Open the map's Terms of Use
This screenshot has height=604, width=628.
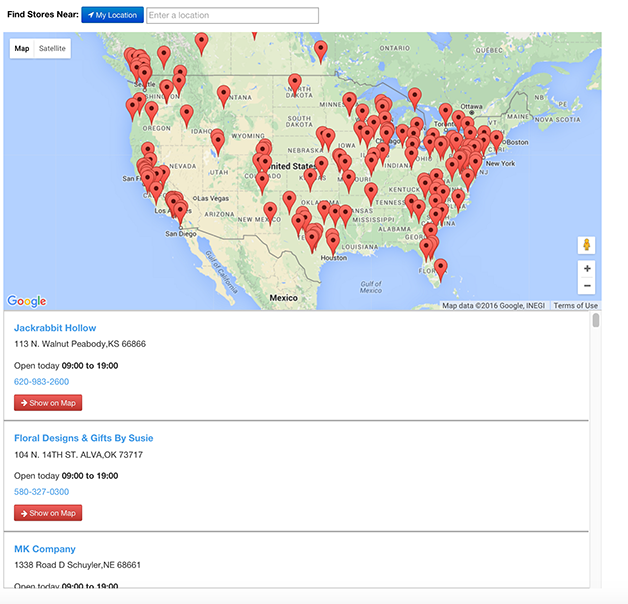coord(576,306)
